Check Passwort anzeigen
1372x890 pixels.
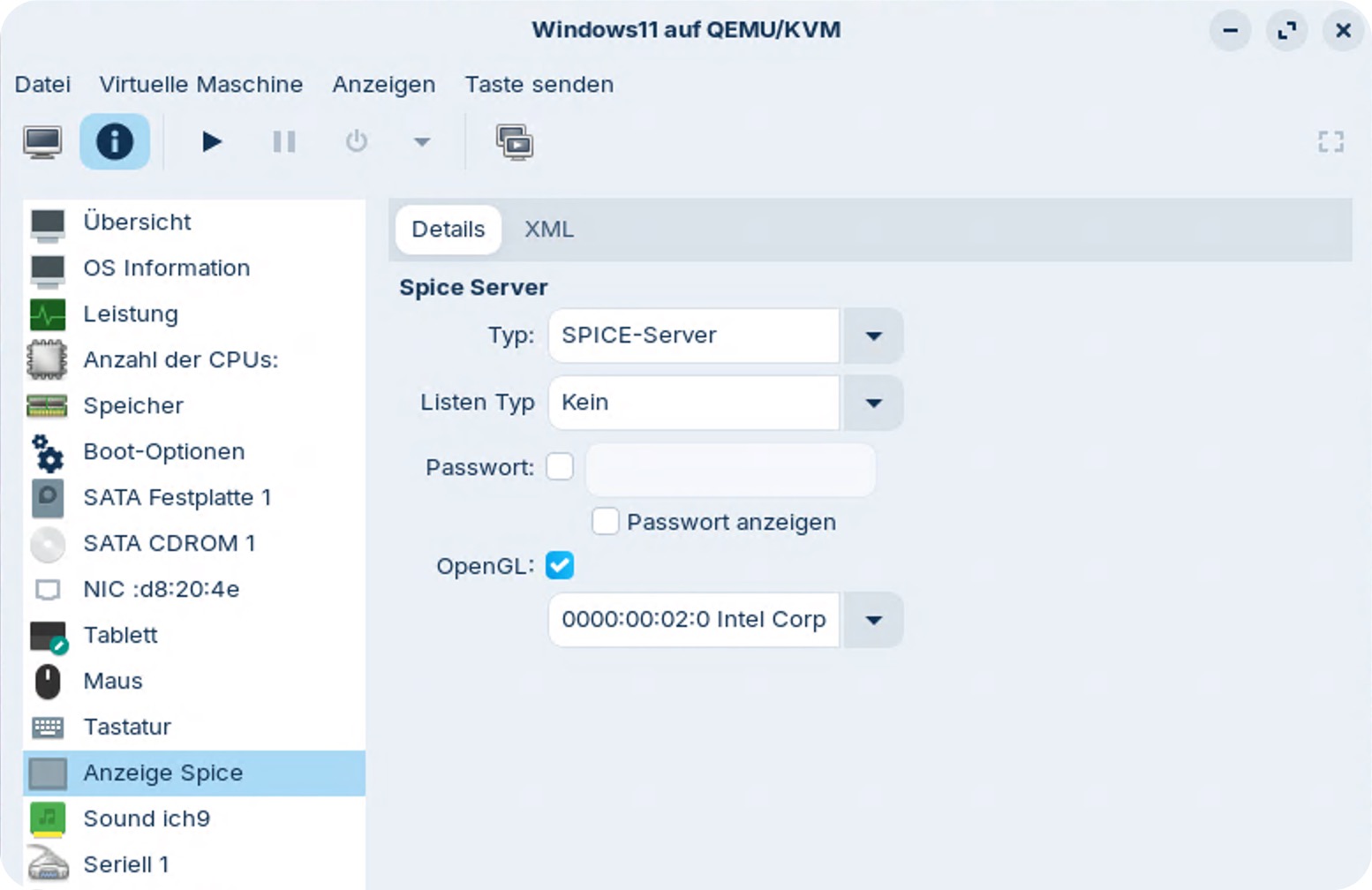[x=605, y=521]
